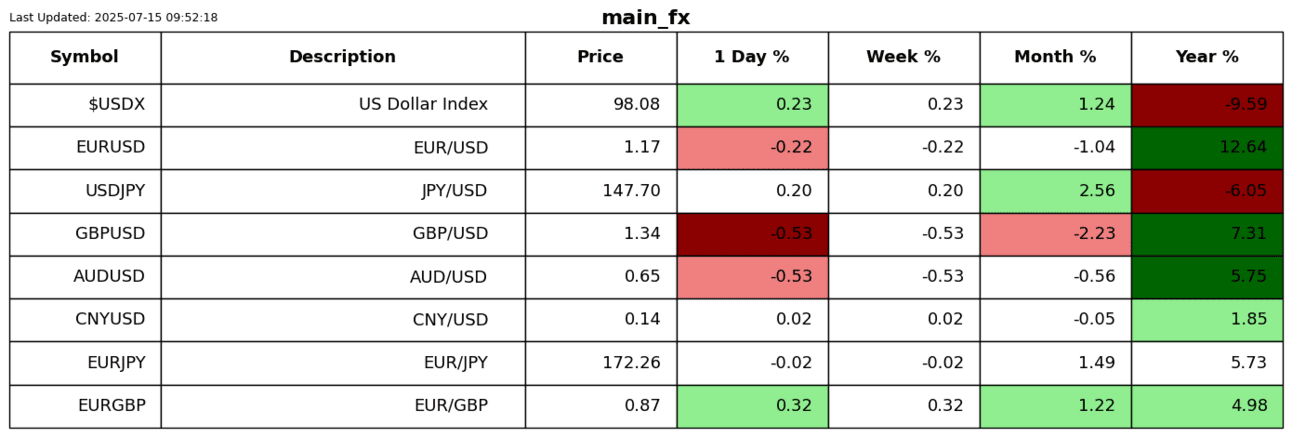Click the light green EURGBP Month cell
The height and width of the screenshot is (437, 1292).
pos(1055,406)
